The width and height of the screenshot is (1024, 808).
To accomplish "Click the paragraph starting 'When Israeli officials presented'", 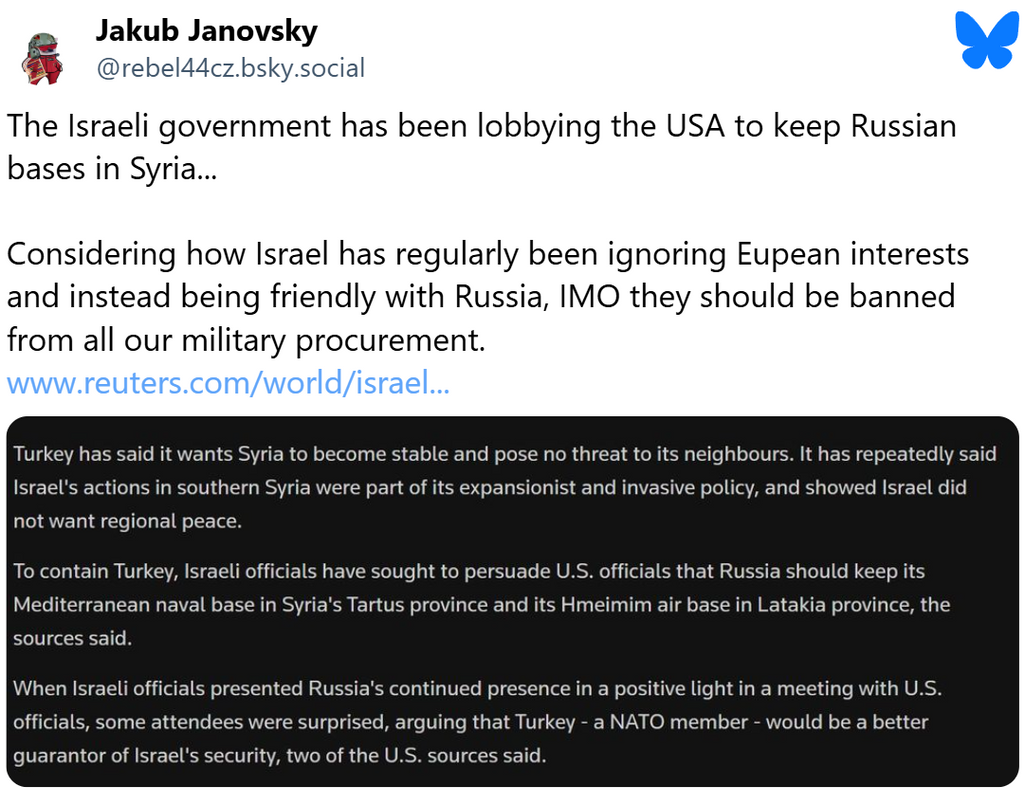I will coord(477,722).
